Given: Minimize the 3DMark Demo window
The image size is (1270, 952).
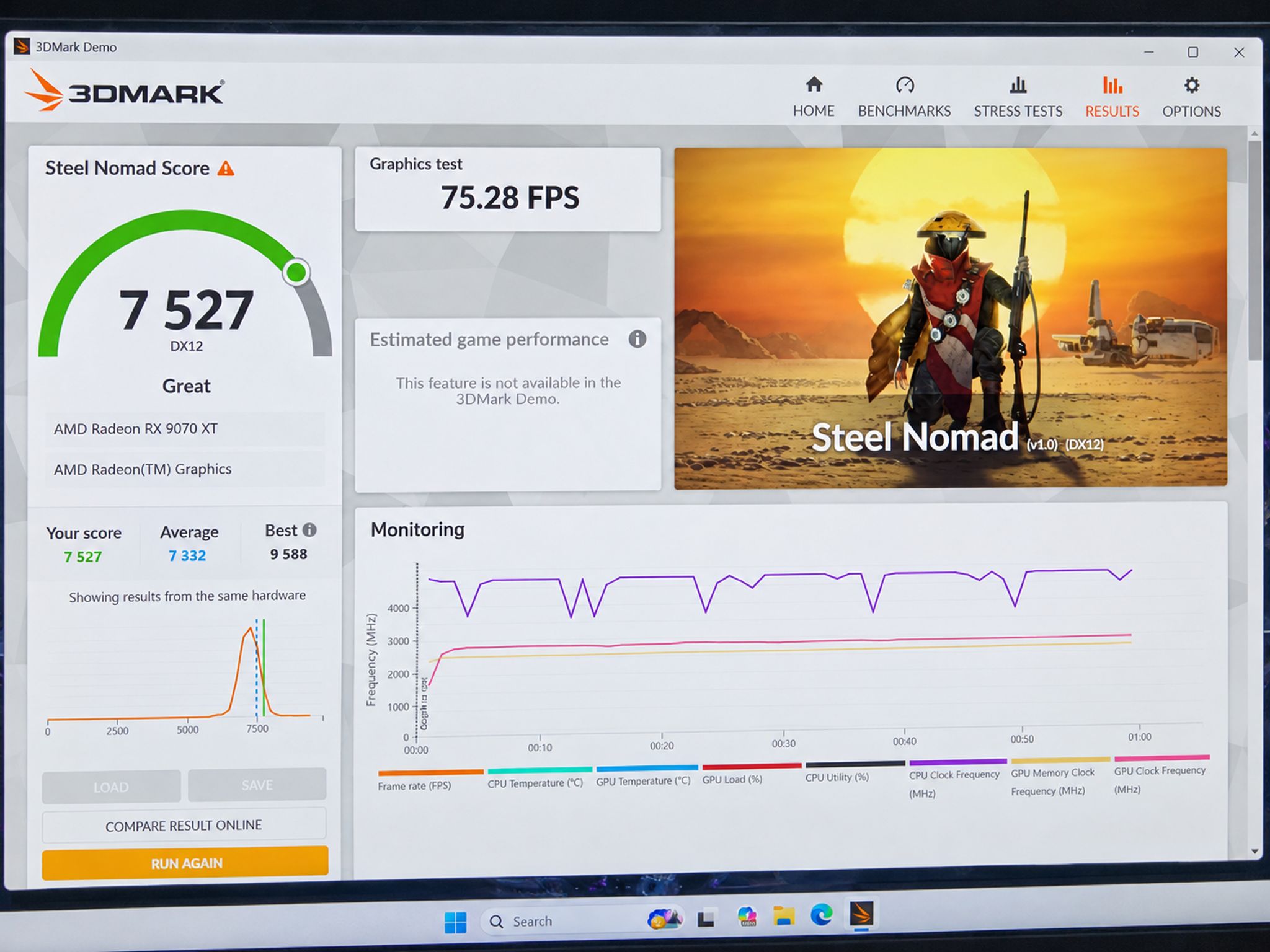Looking at the screenshot, I should 1149,52.
